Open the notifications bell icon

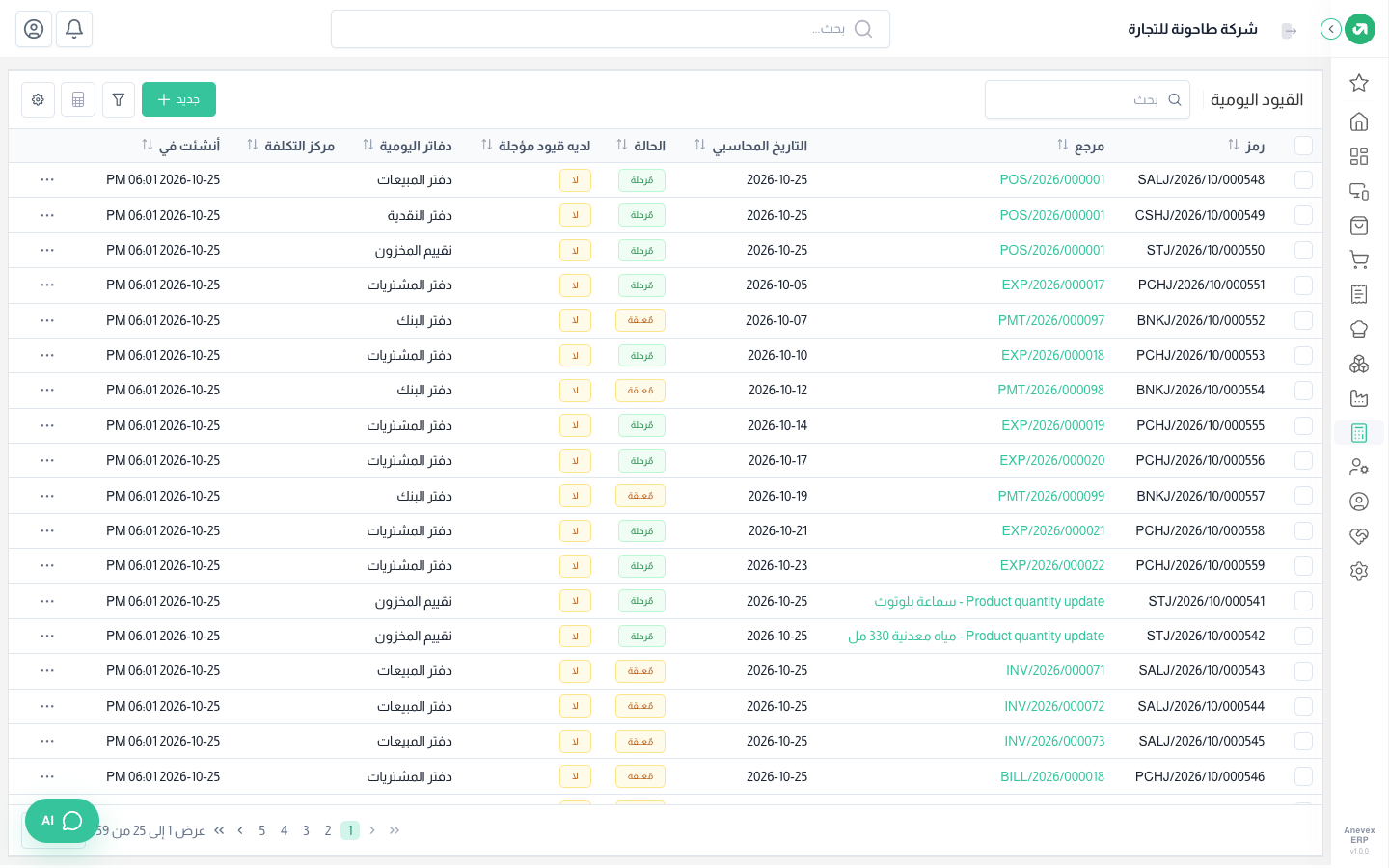pos(74,29)
